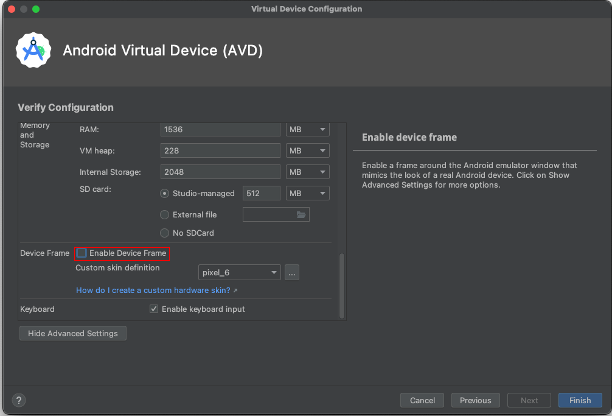612x416 pixels.
Task: Open the VM heap unit MB dropdown
Action: click(x=308, y=151)
